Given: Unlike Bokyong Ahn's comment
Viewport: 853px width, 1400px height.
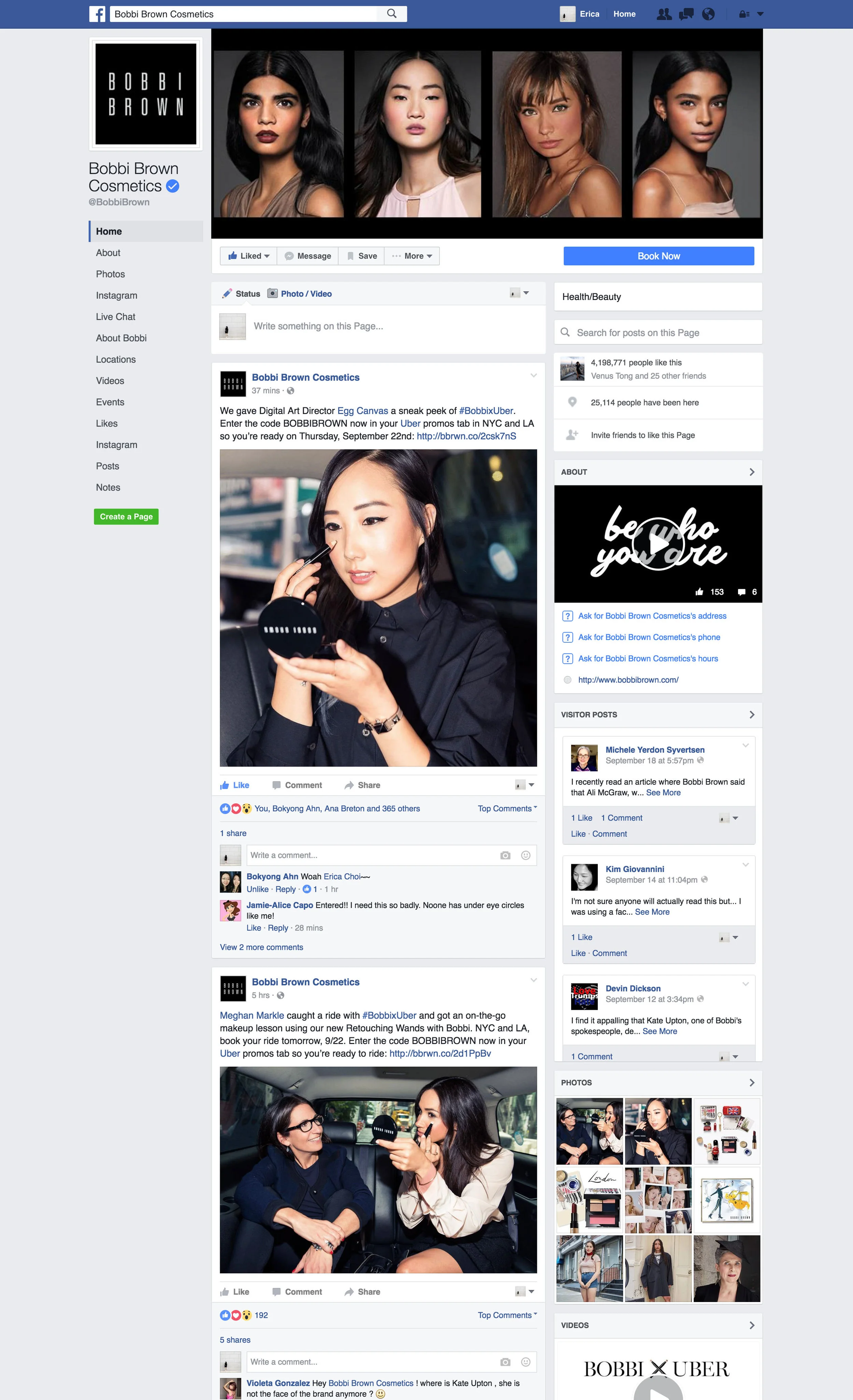Looking at the screenshot, I should pyautogui.click(x=257, y=889).
